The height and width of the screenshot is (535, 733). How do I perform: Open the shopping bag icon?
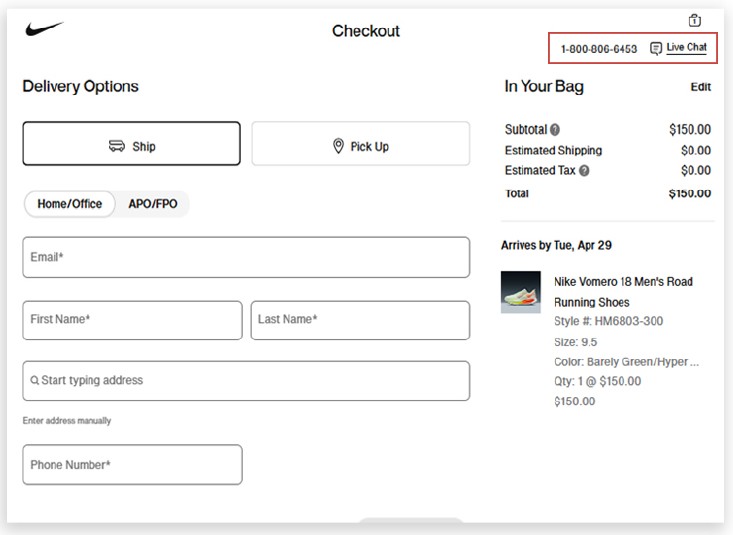click(x=695, y=21)
